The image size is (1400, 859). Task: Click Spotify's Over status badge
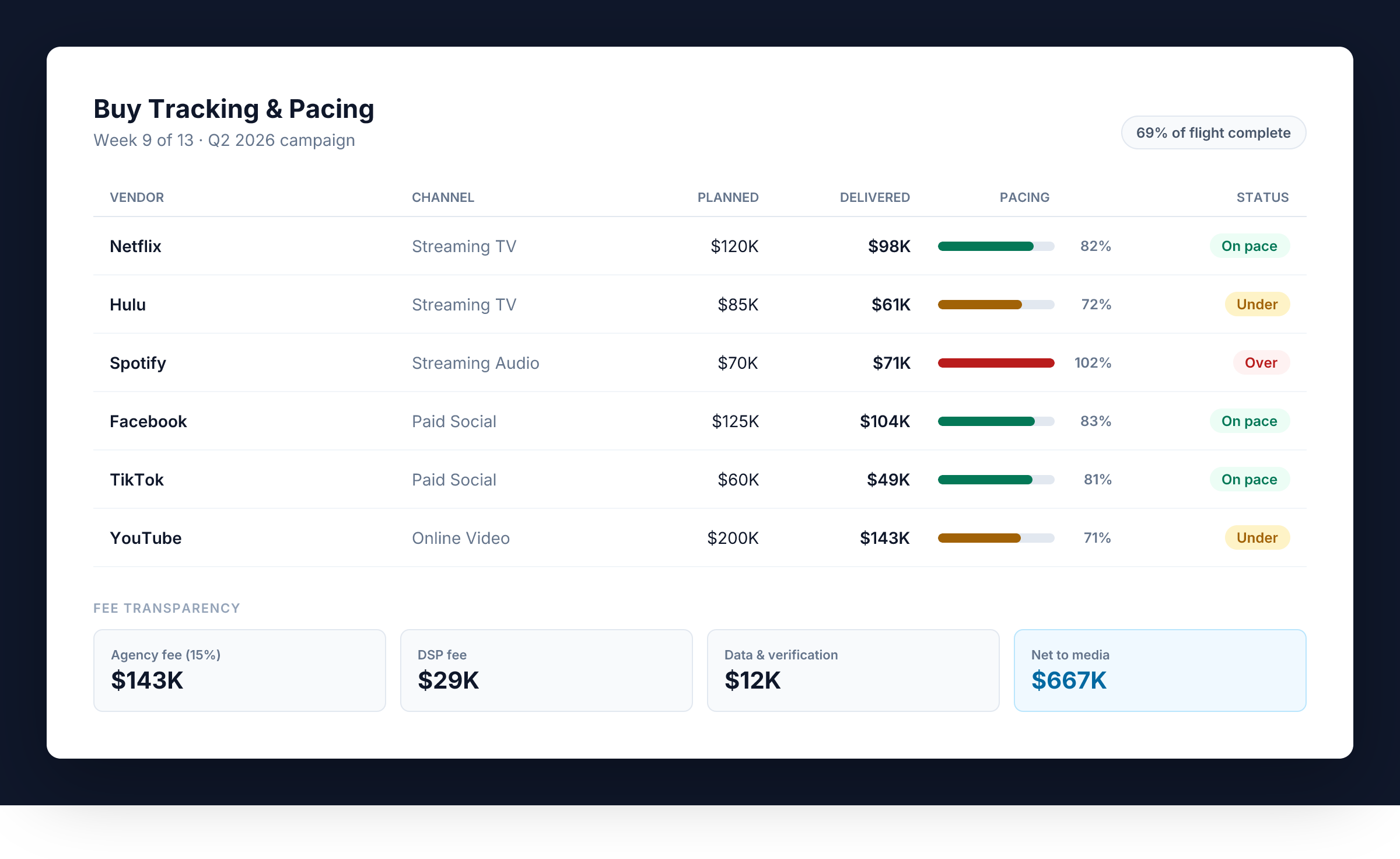point(1261,363)
